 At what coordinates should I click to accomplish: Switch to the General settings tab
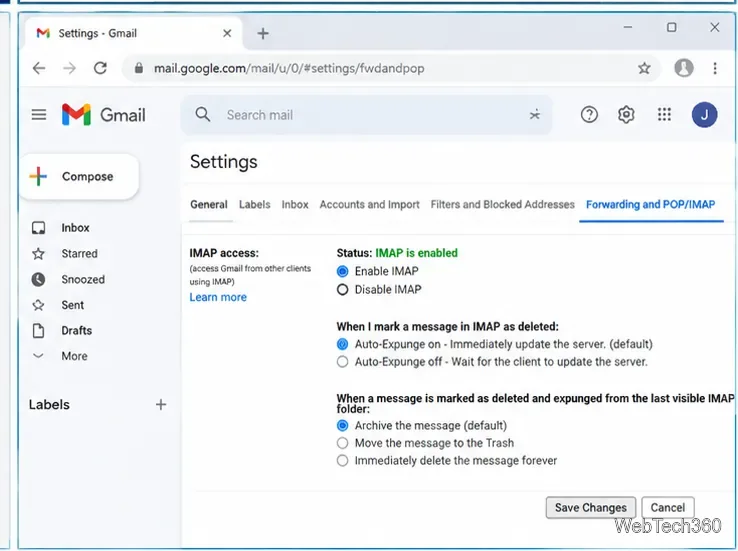209,205
